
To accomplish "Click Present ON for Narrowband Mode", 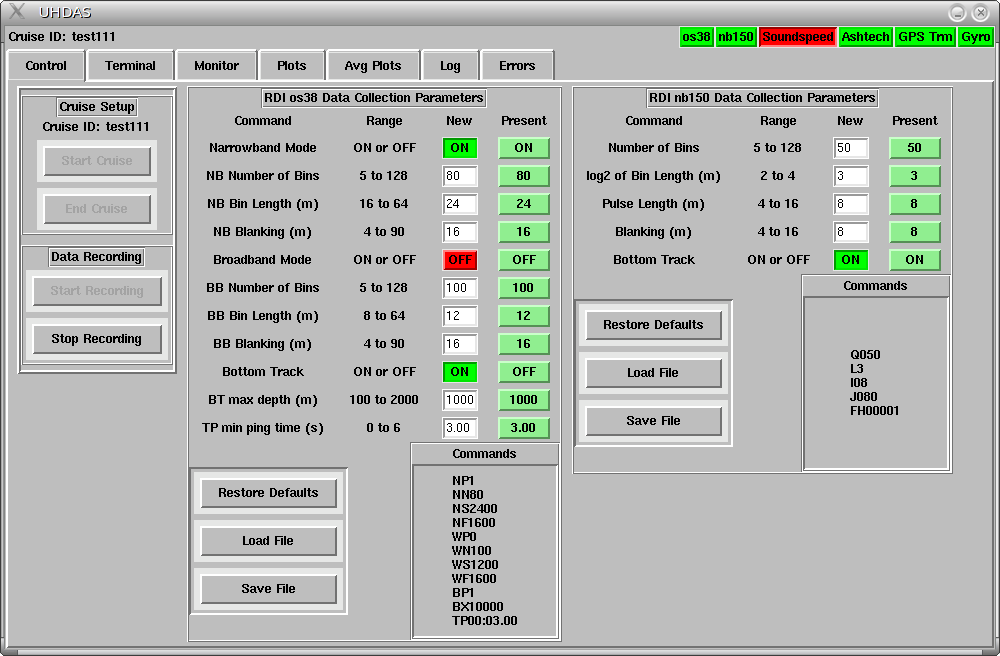I will (x=524, y=148).
